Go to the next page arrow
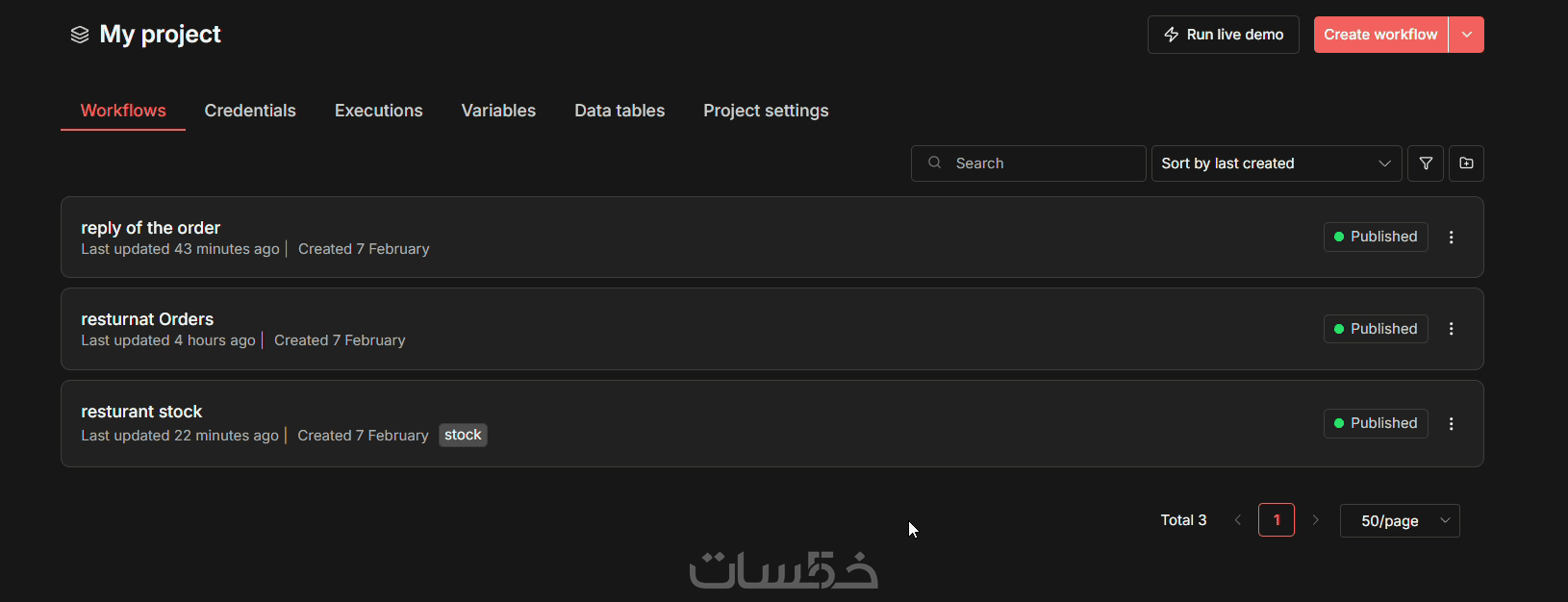 click(x=1315, y=520)
